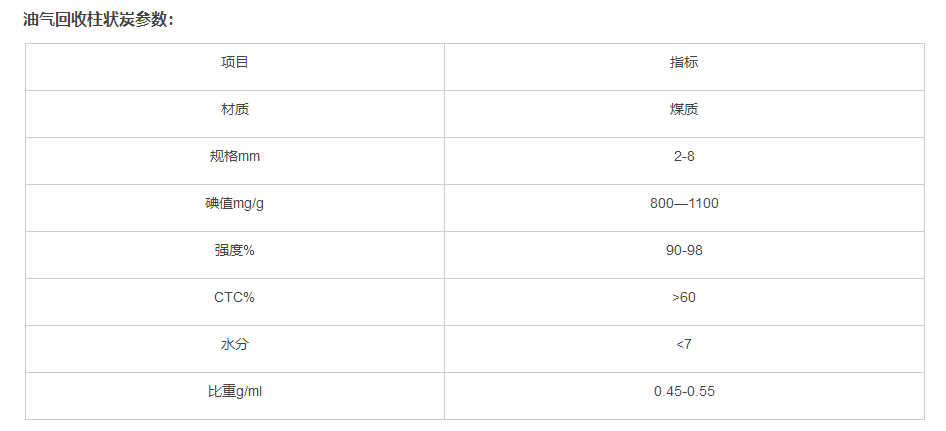Viewport: 946px width, 431px height.
Task: Click the 2-8 specification value
Action: coord(684,156)
